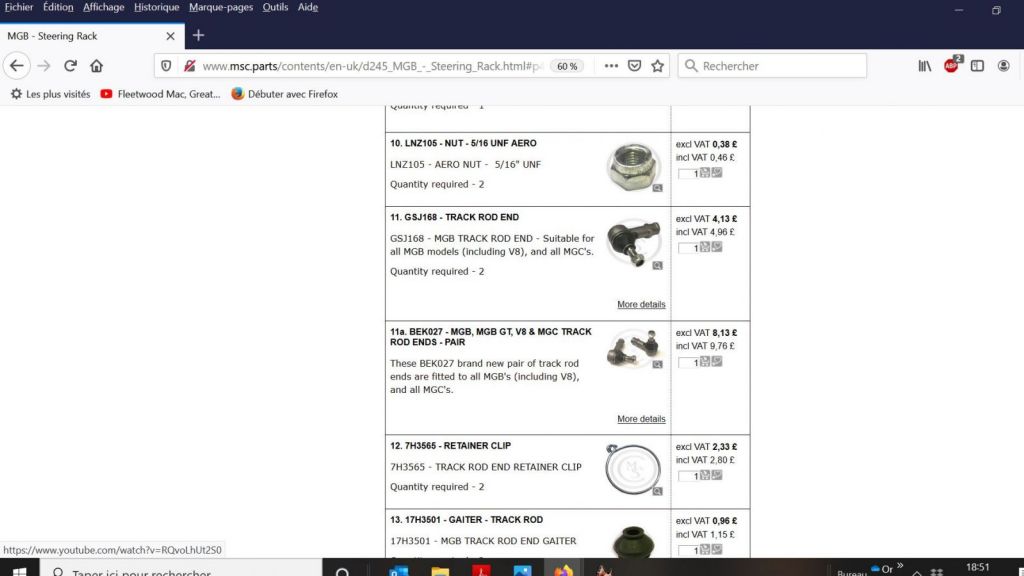Open More details for BEK027 track rod ends
The image size is (1024, 576).
coord(641,419)
